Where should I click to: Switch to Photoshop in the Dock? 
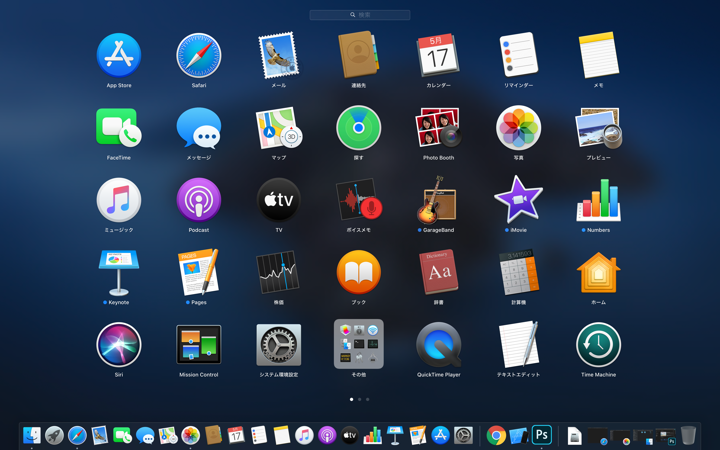[542, 435]
